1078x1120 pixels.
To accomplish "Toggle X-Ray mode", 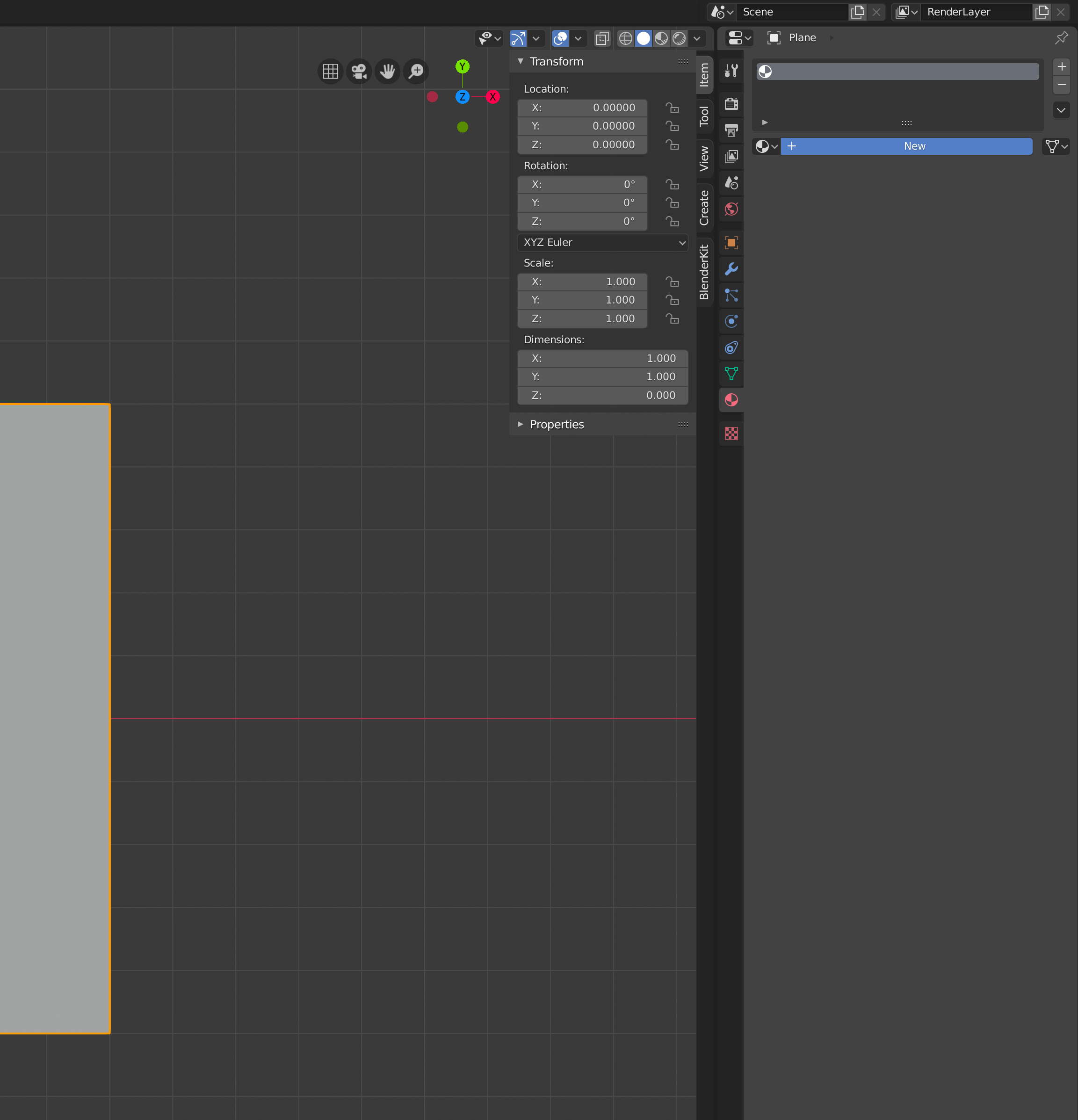I will (602, 38).
